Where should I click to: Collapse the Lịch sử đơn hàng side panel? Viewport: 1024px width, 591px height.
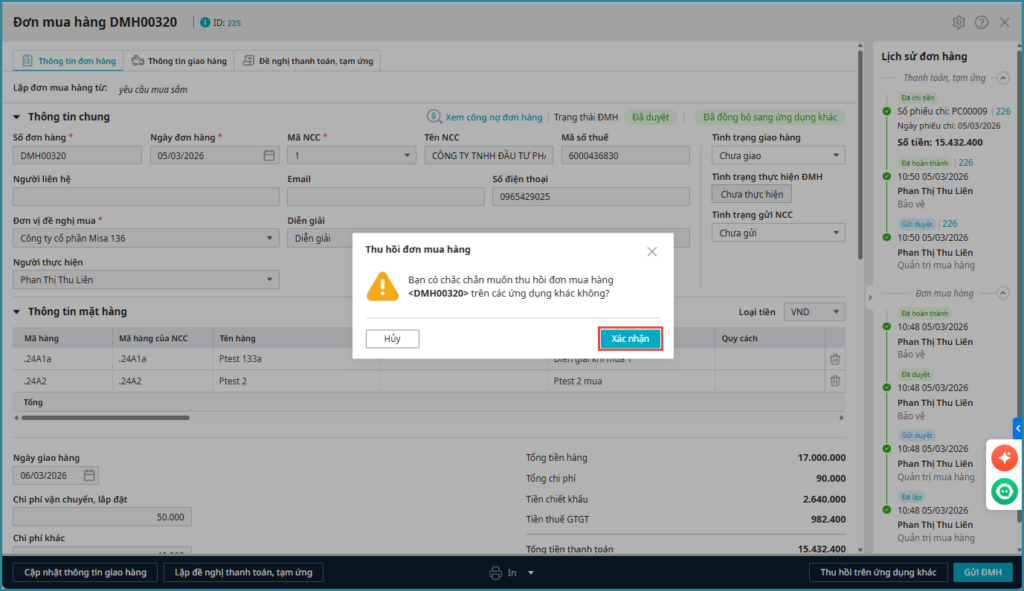point(870,298)
